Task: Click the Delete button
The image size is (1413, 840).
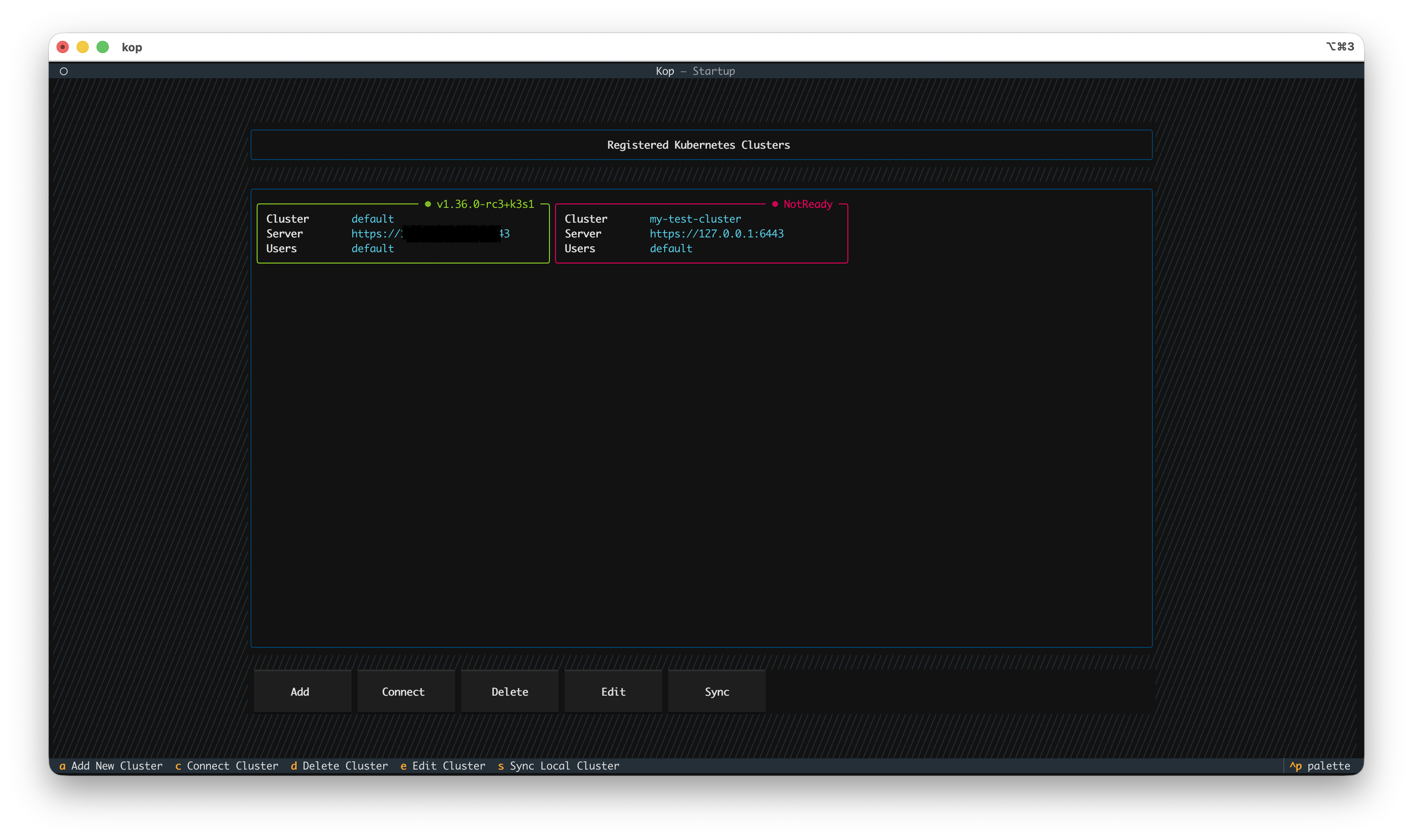Action: click(x=509, y=691)
